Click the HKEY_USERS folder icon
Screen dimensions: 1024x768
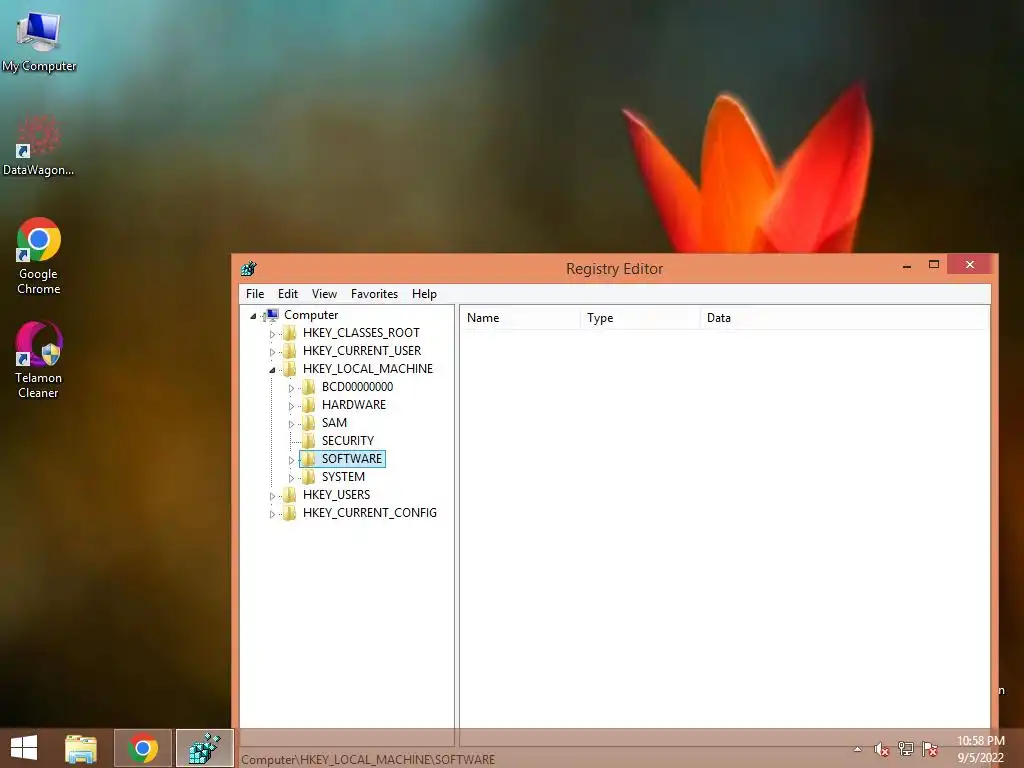(x=289, y=495)
